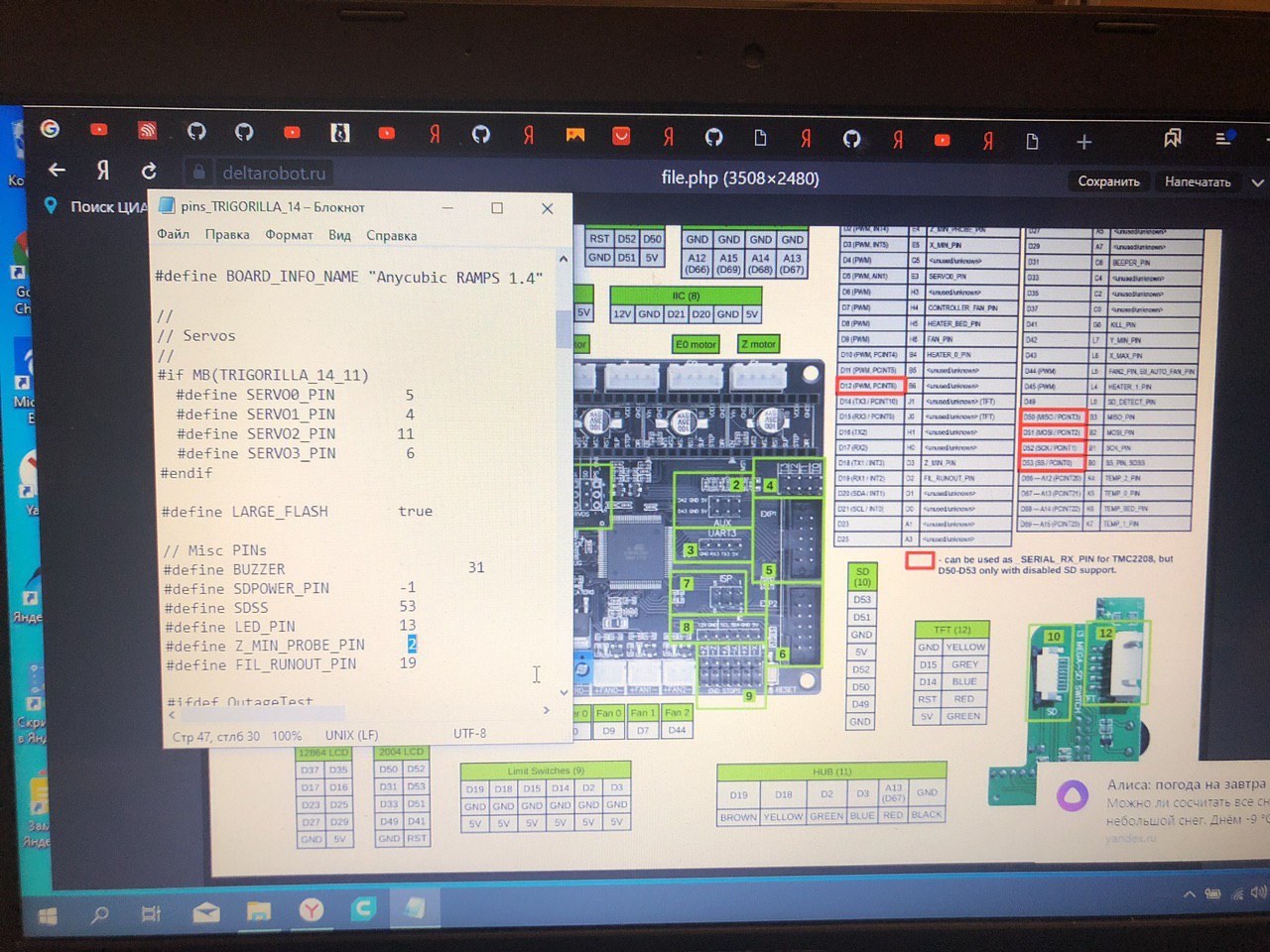Open a new browser tab with plus

pos(1083,142)
